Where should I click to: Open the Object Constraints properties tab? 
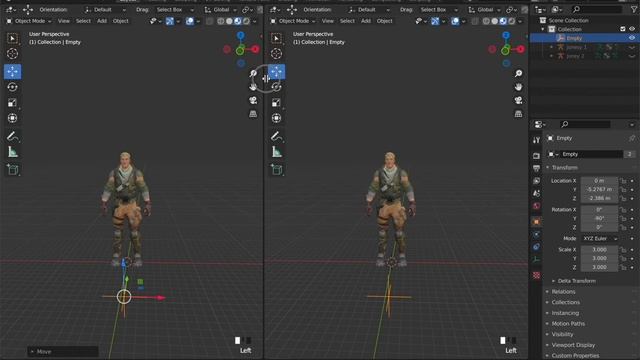pos(536,247)
